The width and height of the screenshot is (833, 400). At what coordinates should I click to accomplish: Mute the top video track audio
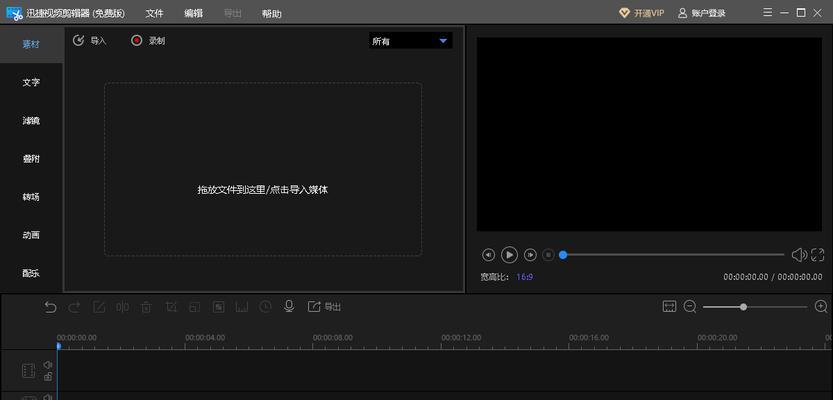pos(48,364)
